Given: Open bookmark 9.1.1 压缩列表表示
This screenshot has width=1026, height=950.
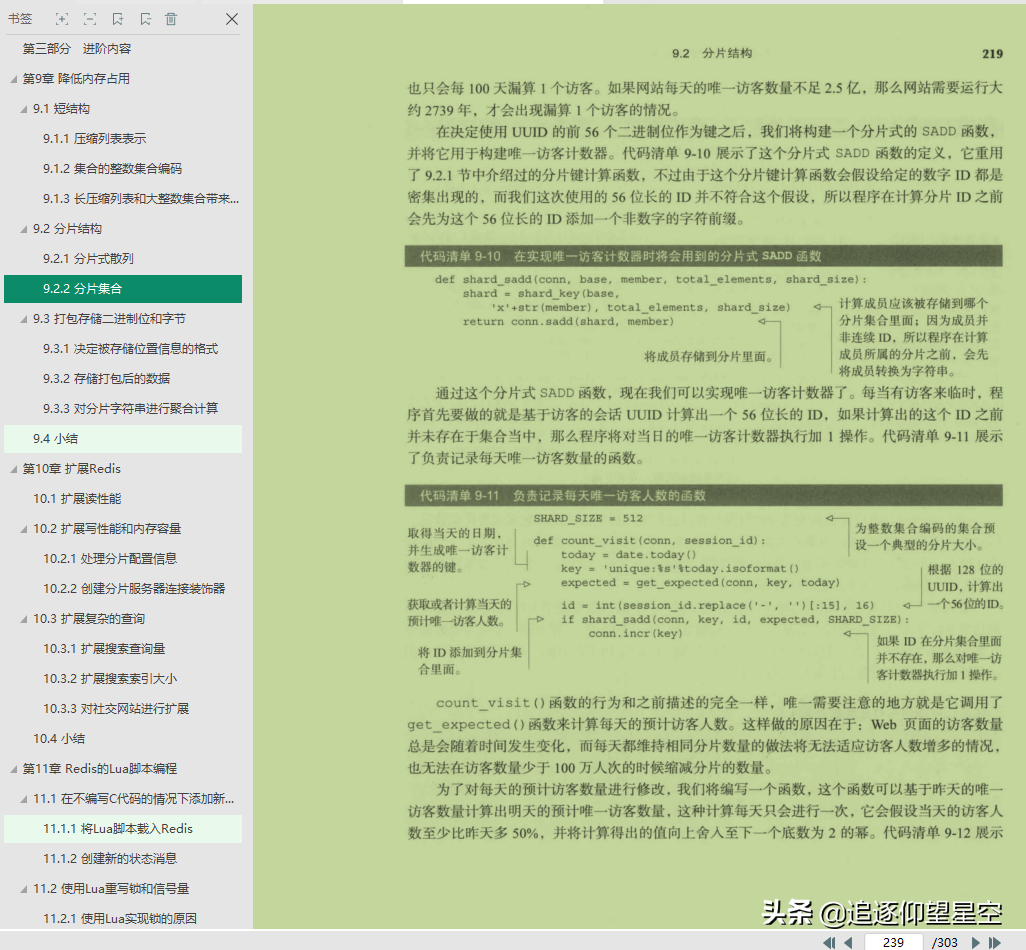Looking at the screenshot, I should [x=95, y=139].
